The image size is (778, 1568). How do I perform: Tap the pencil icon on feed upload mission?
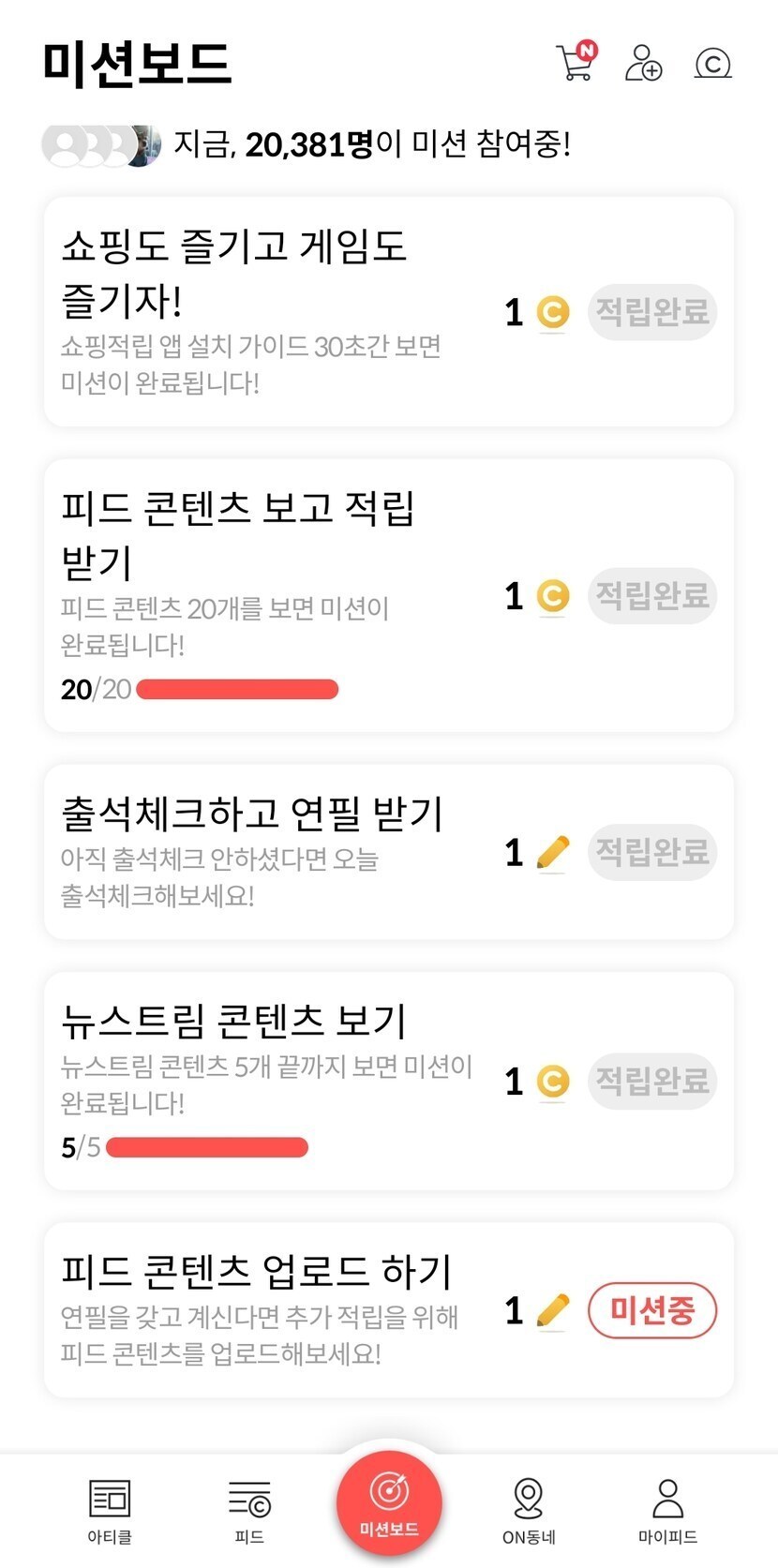click(x=553, y=1310)
